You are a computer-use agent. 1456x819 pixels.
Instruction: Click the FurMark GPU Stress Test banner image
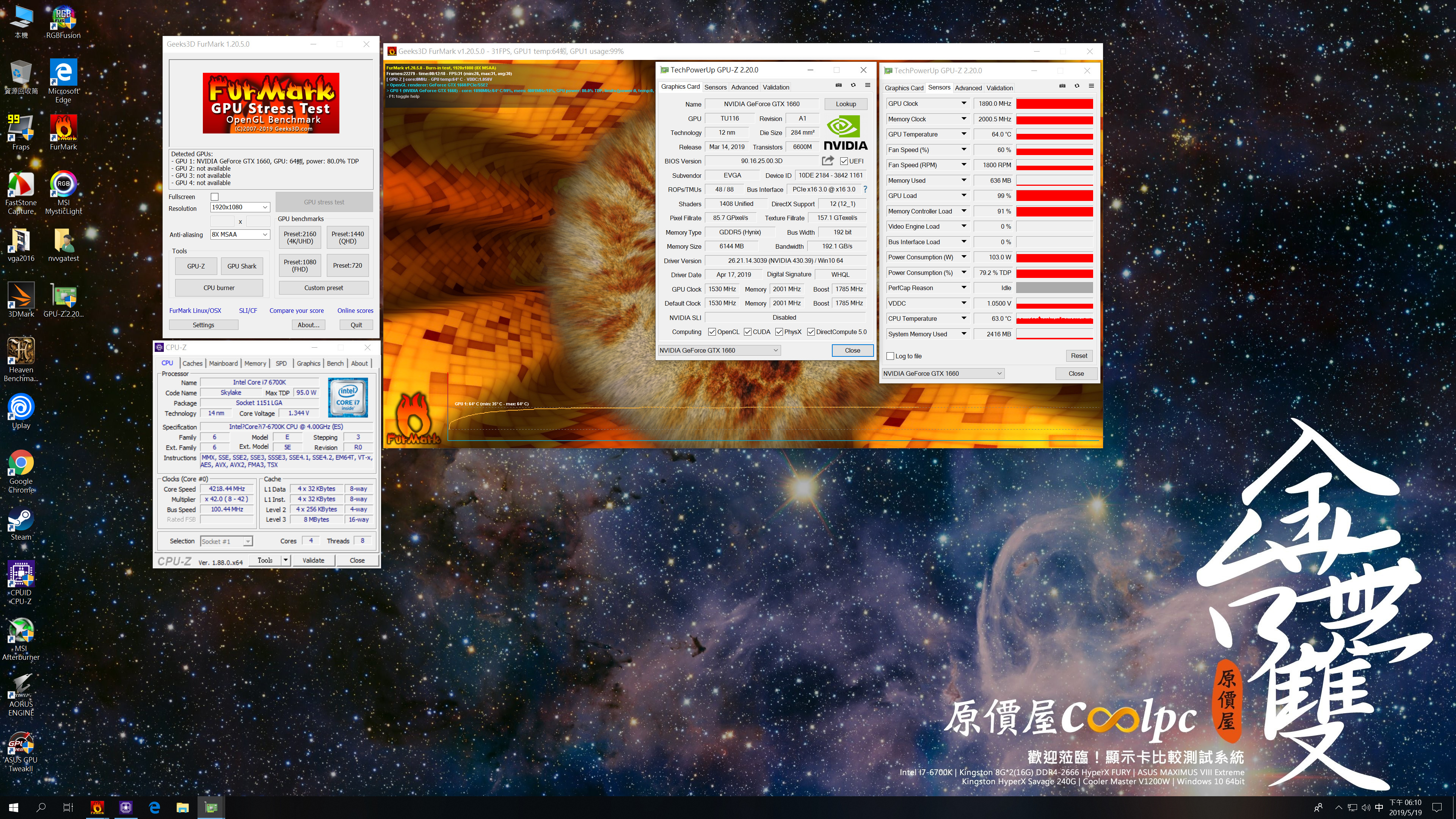(x=271, y=103)
